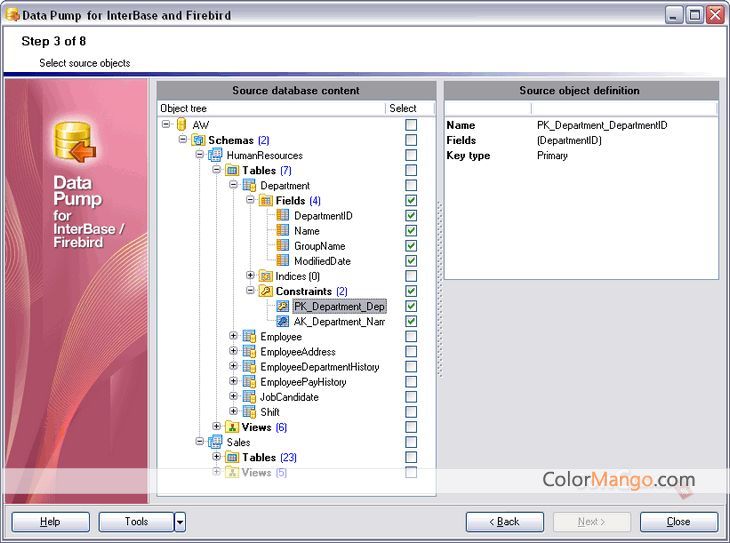Click the Shift table icon

click(249, 412)
